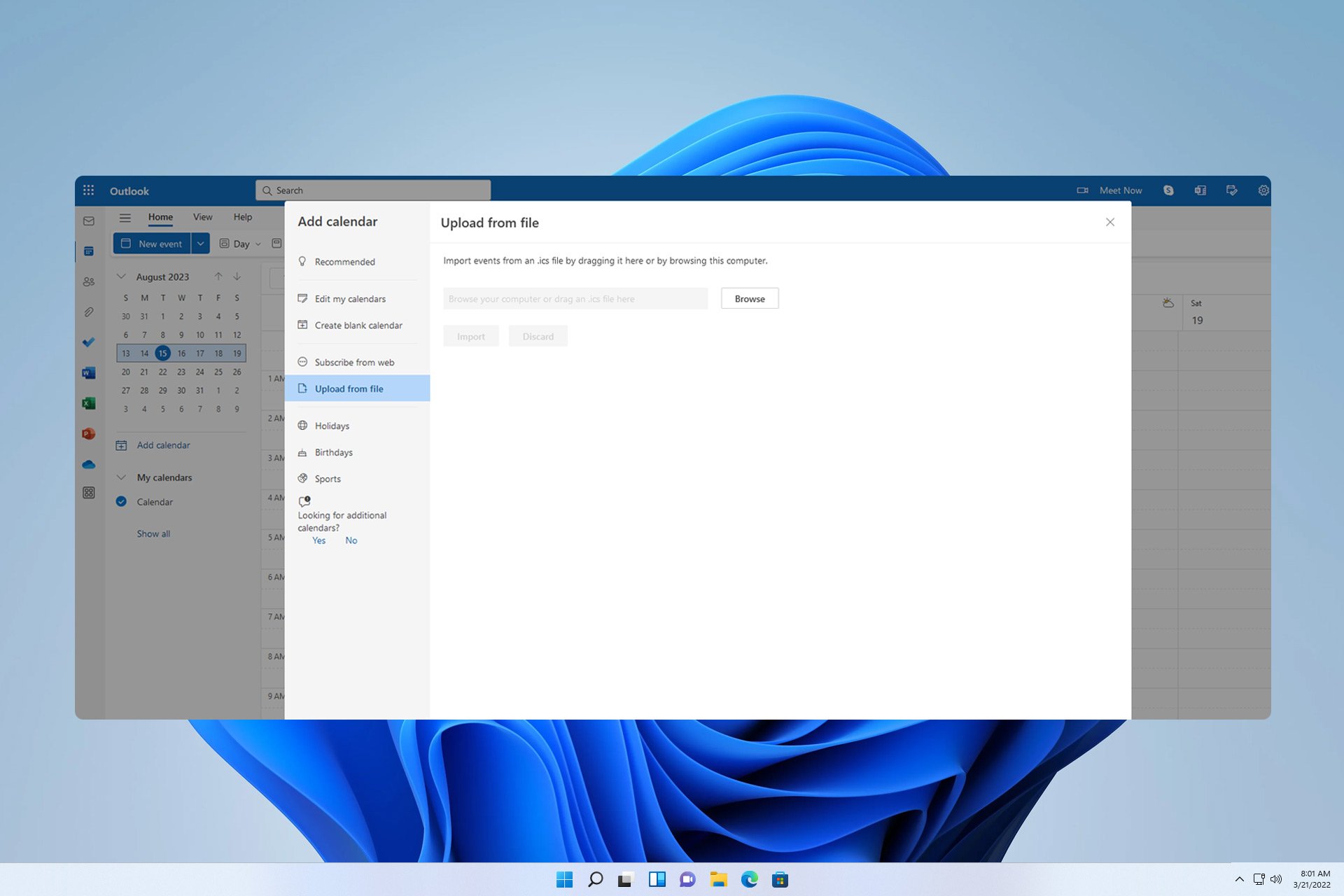Go to previous month in mini calendar
The width and height of the screenshot is (1344, 896).
tap(218, 276)
